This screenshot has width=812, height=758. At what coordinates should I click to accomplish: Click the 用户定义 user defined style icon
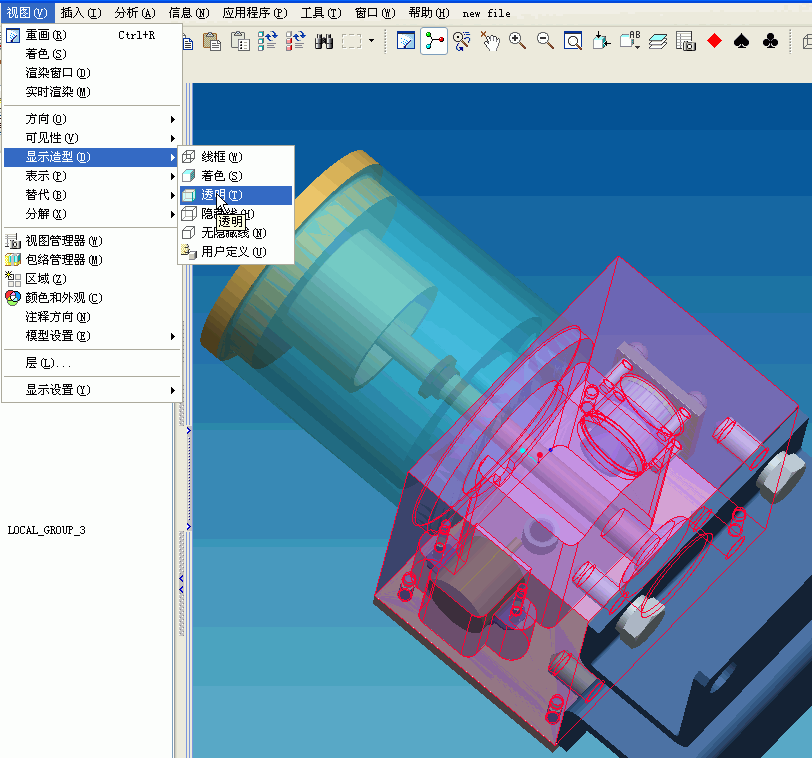[x=189, y=252]
